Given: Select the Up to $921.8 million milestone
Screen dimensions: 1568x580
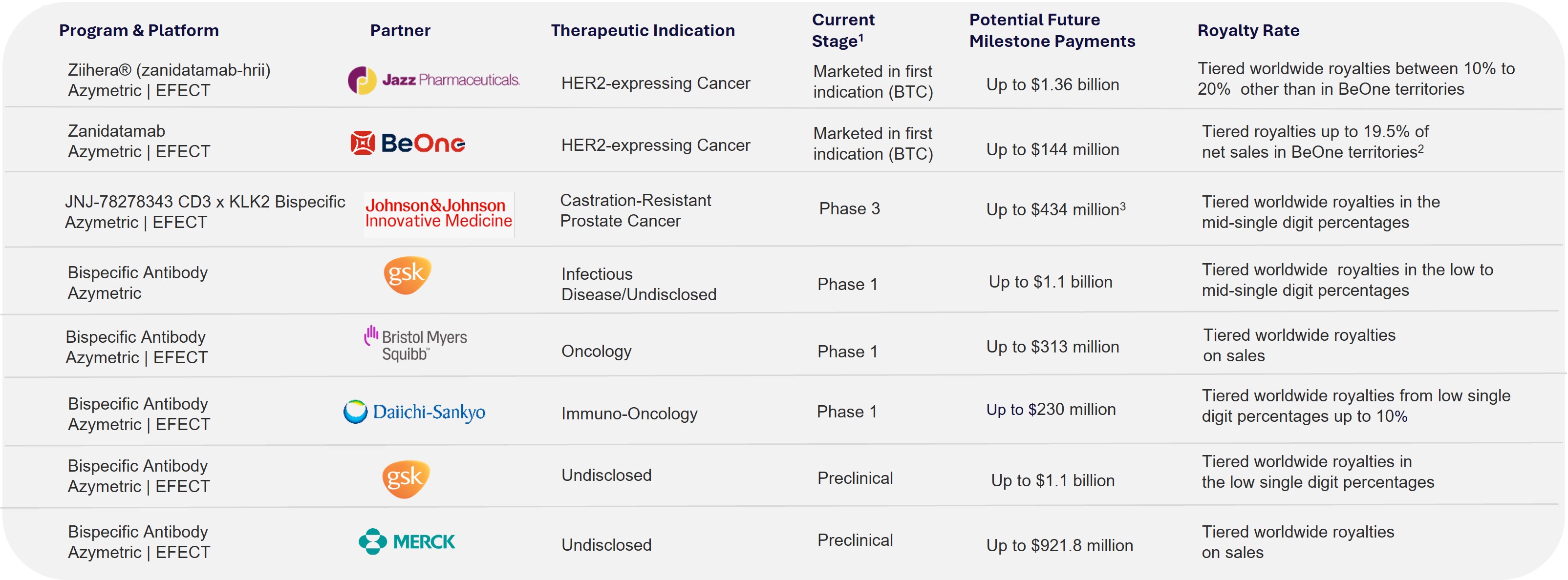Looking at the screenshot, I should click(x=1059, y=545).
